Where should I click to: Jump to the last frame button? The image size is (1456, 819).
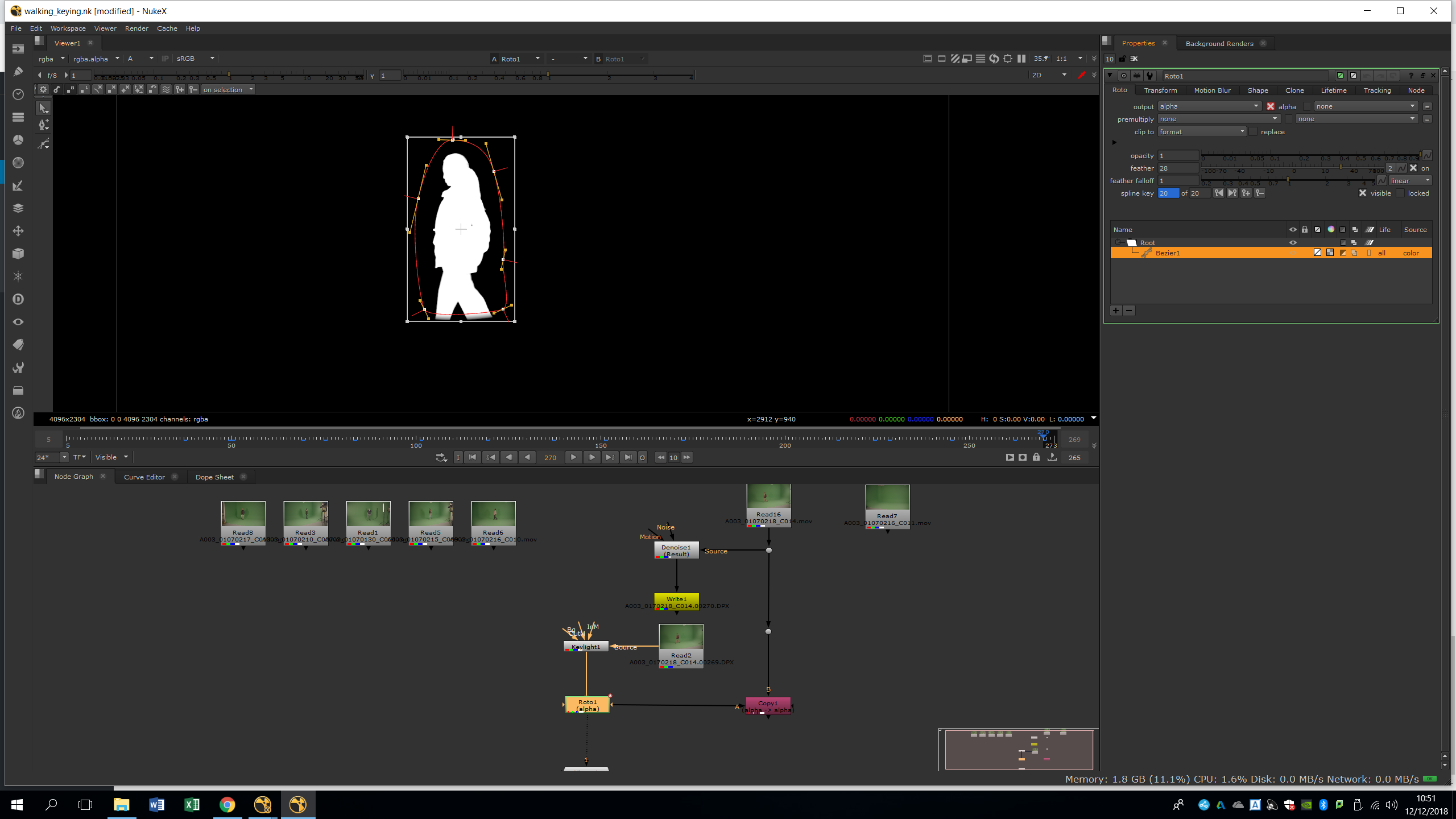[x=627, y=457]
